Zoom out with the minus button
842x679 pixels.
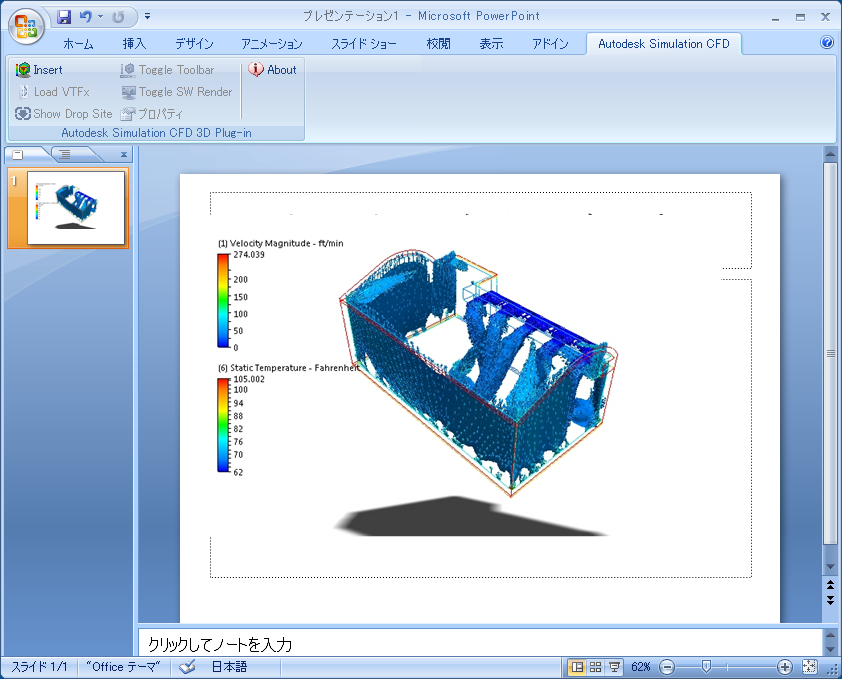point(666,667)
